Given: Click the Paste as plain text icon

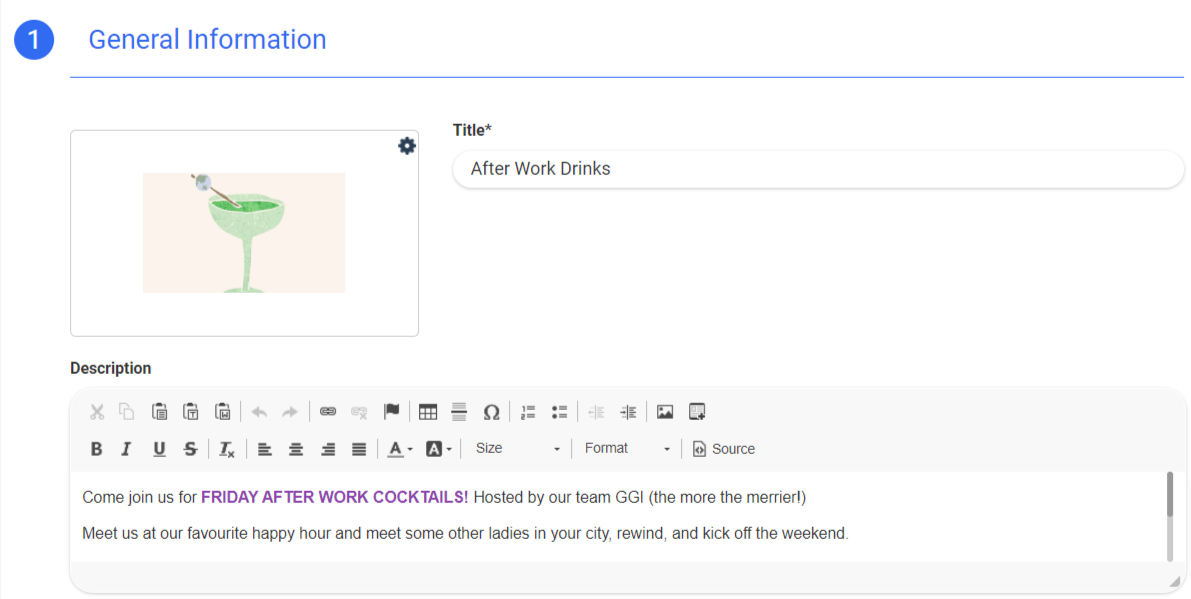Looking at the screenshot, I should pyautogui.click(x=191, y=412).
